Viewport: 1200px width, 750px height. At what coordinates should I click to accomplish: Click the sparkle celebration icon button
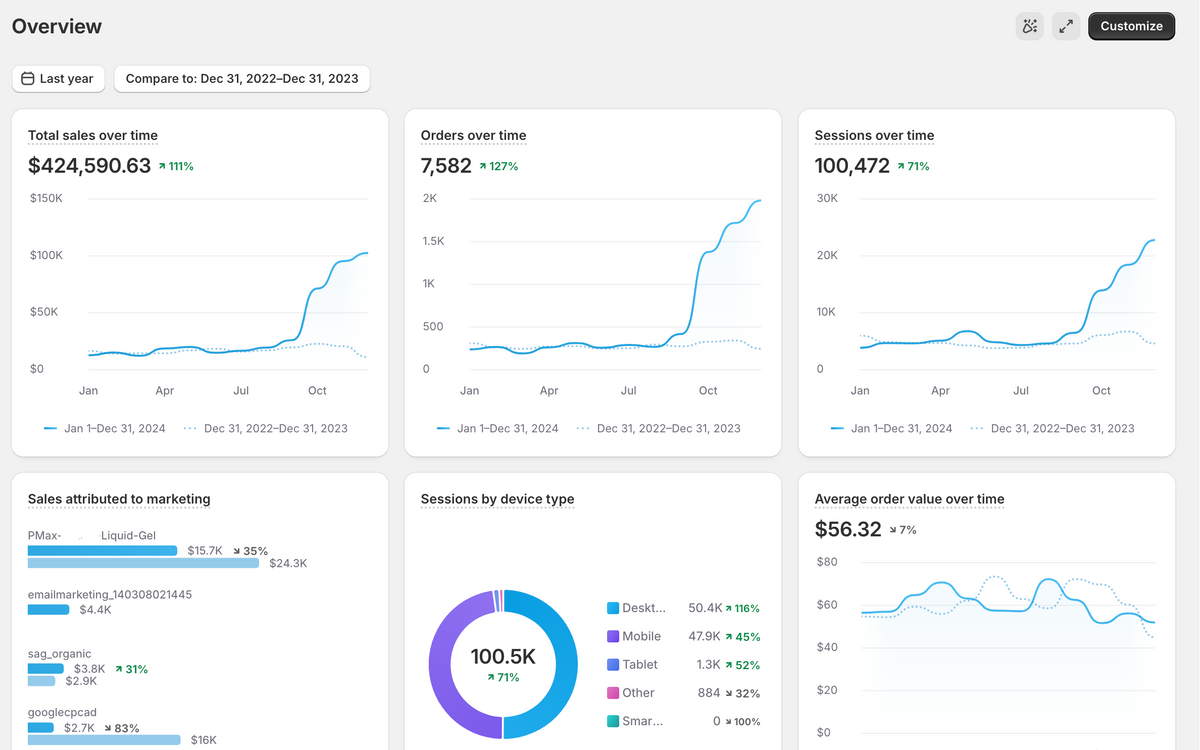1029,27
